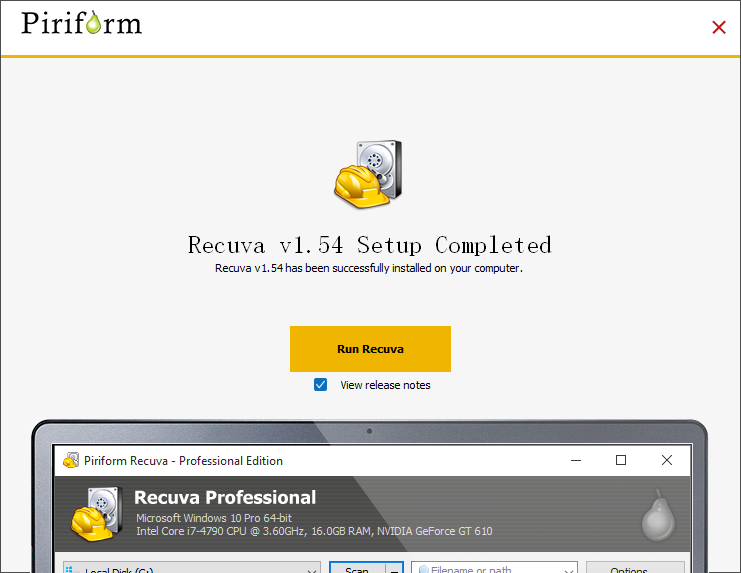Image resolution: width=741 pixels, height=573 pixels.
Task: Click the Run Recuva button
Action: click(x=370, y=349)
